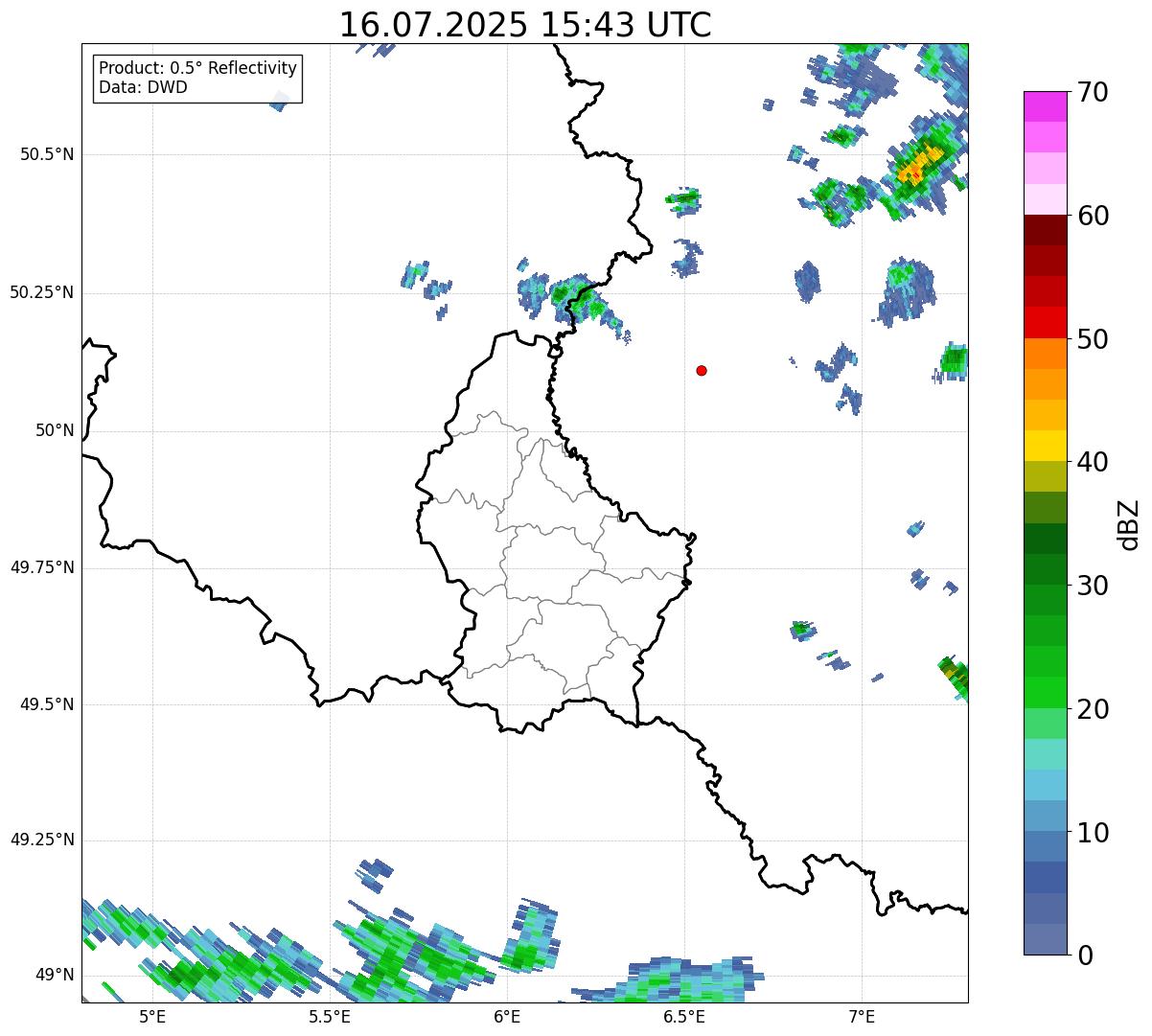Click the latitude label "49.25°N"
This screenshot has height=1036, width=1152.
pyautogui.click(x=41, y=840)
